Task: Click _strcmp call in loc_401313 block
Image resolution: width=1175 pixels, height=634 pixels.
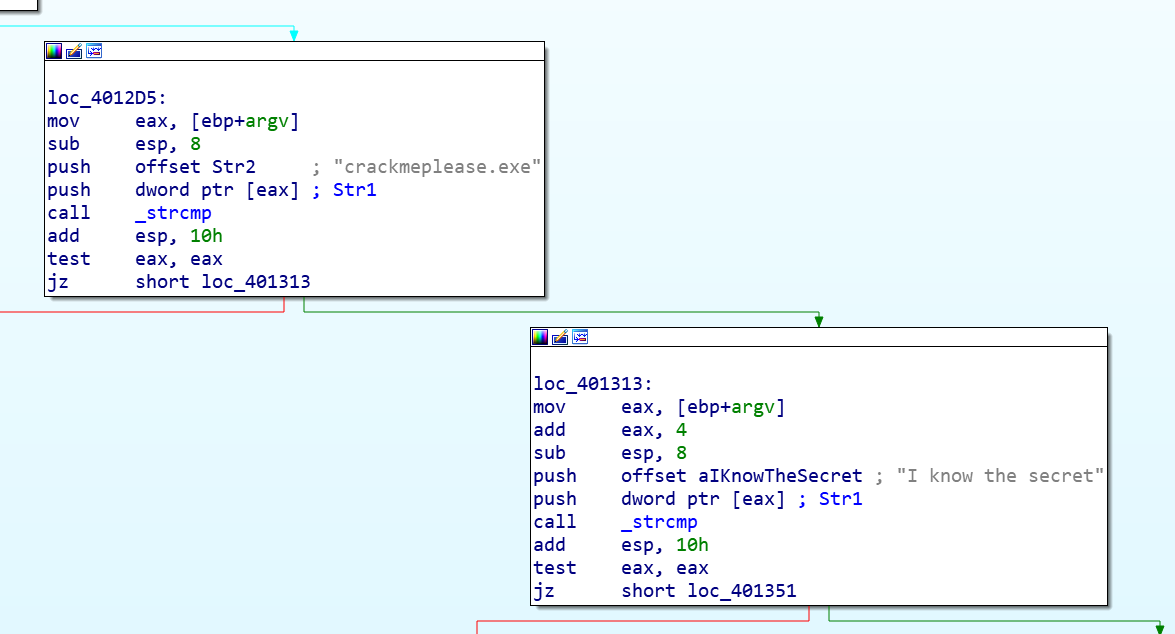Action: tap(659, 522)
